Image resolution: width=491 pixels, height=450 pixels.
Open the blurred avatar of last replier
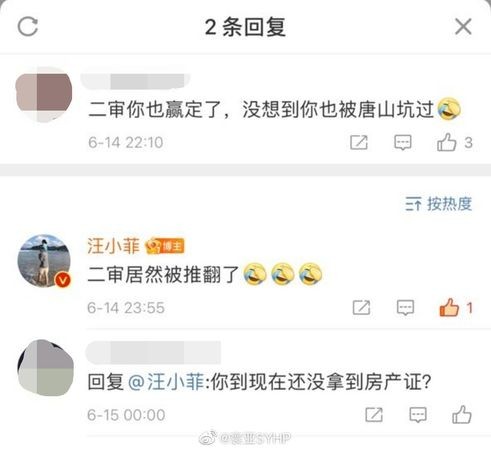pyautogui.click(x=45, y=368)
